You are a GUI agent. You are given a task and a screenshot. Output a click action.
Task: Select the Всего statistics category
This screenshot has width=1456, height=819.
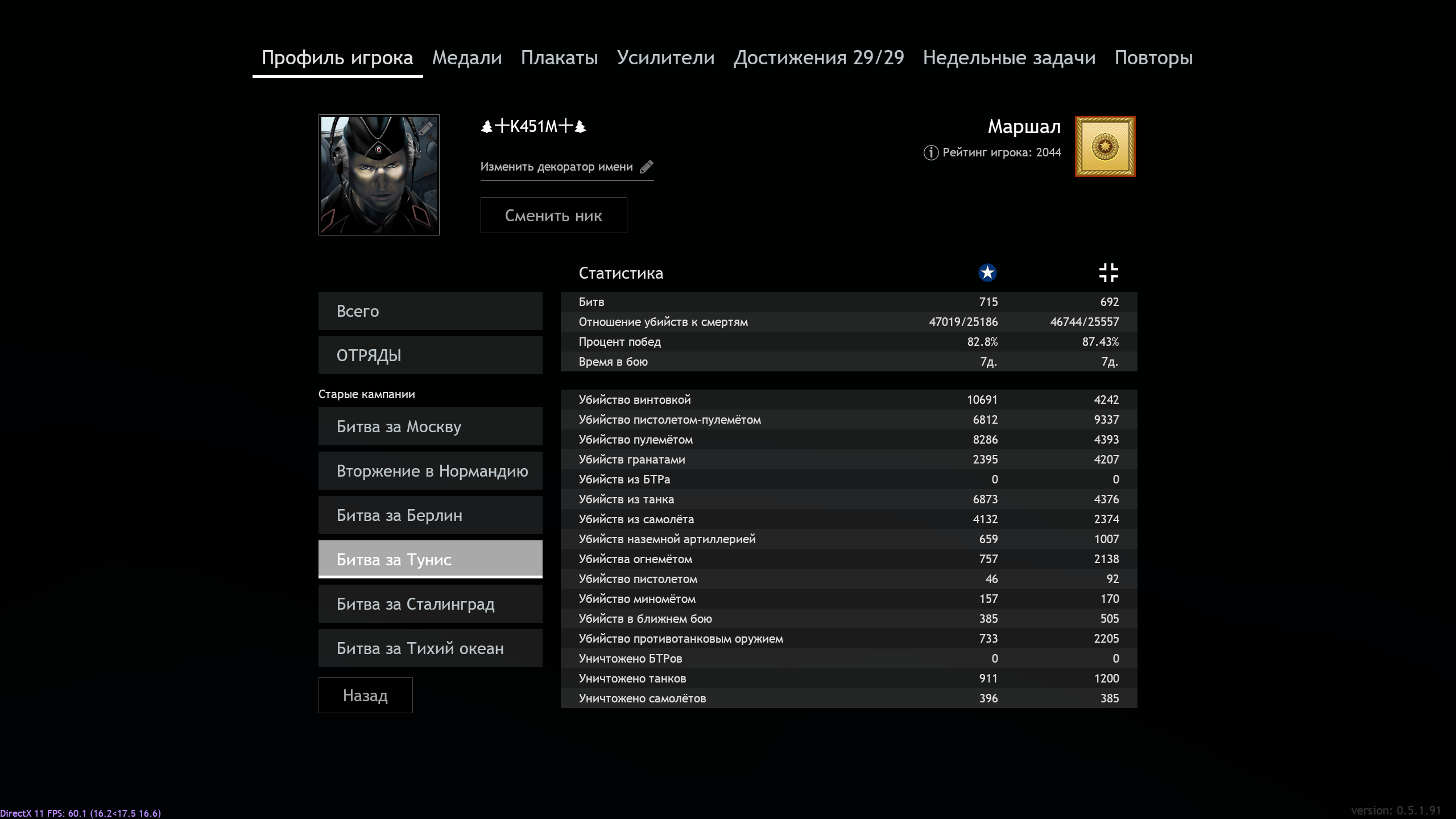[430, 311]
